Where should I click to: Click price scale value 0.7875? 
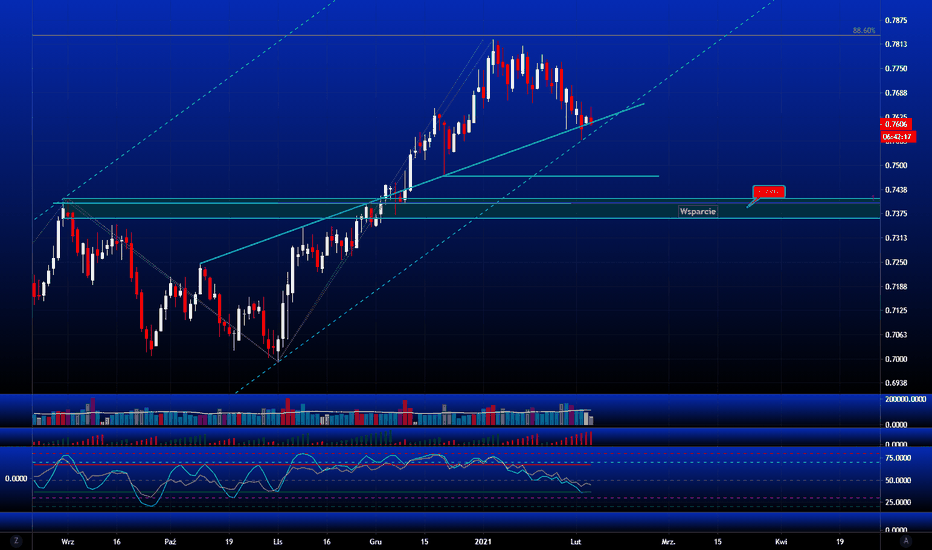[x=896, y=20]
